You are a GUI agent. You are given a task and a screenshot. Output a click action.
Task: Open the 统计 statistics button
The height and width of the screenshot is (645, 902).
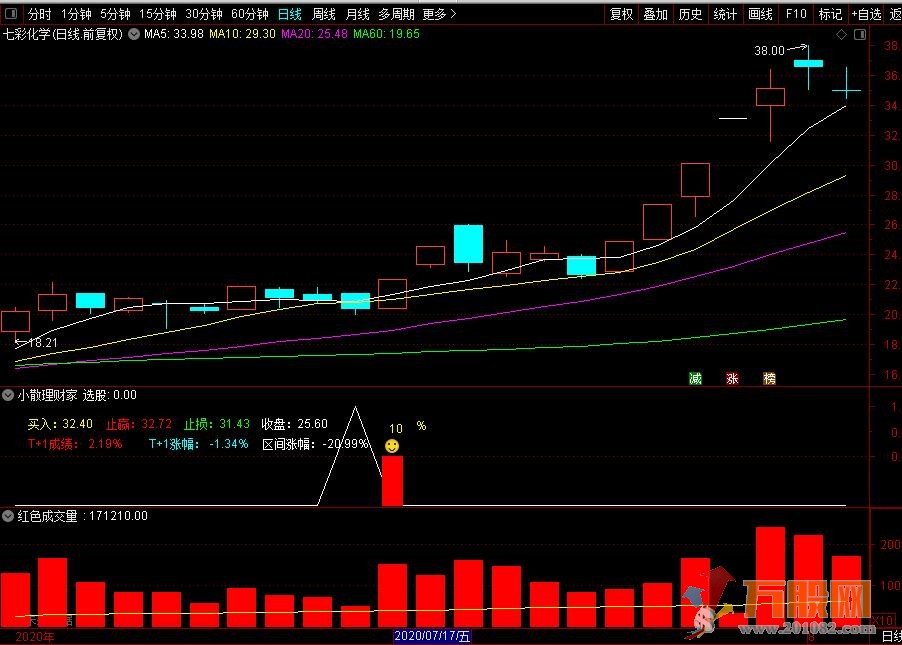tap(725, 14)
